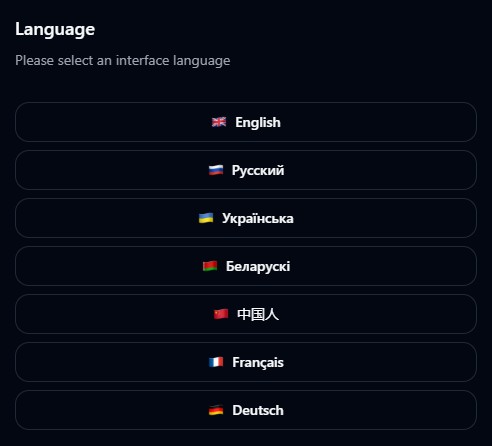Click the Belarusian flag icon
The image size is (492, 446).
[210, 266]
